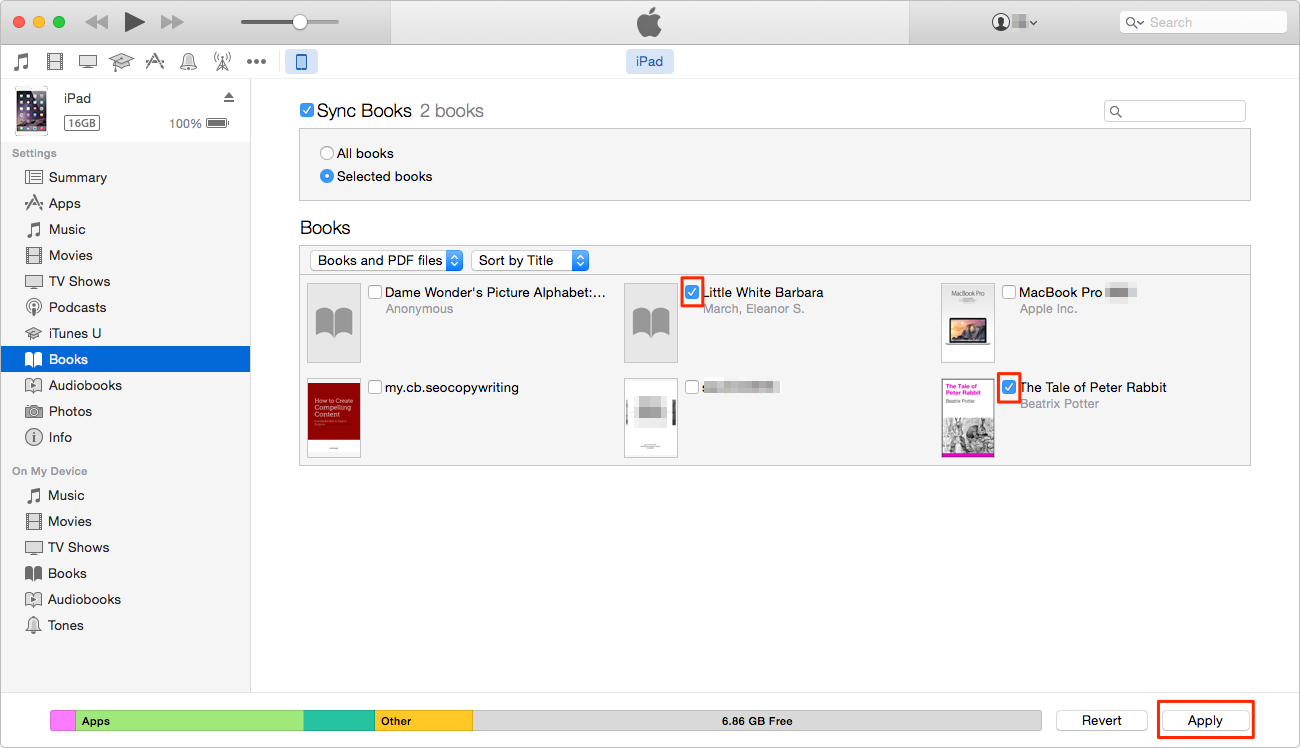This screenshot has width=1300, height=748.
Task: Click the iTunes search field
Action: 1203,22
